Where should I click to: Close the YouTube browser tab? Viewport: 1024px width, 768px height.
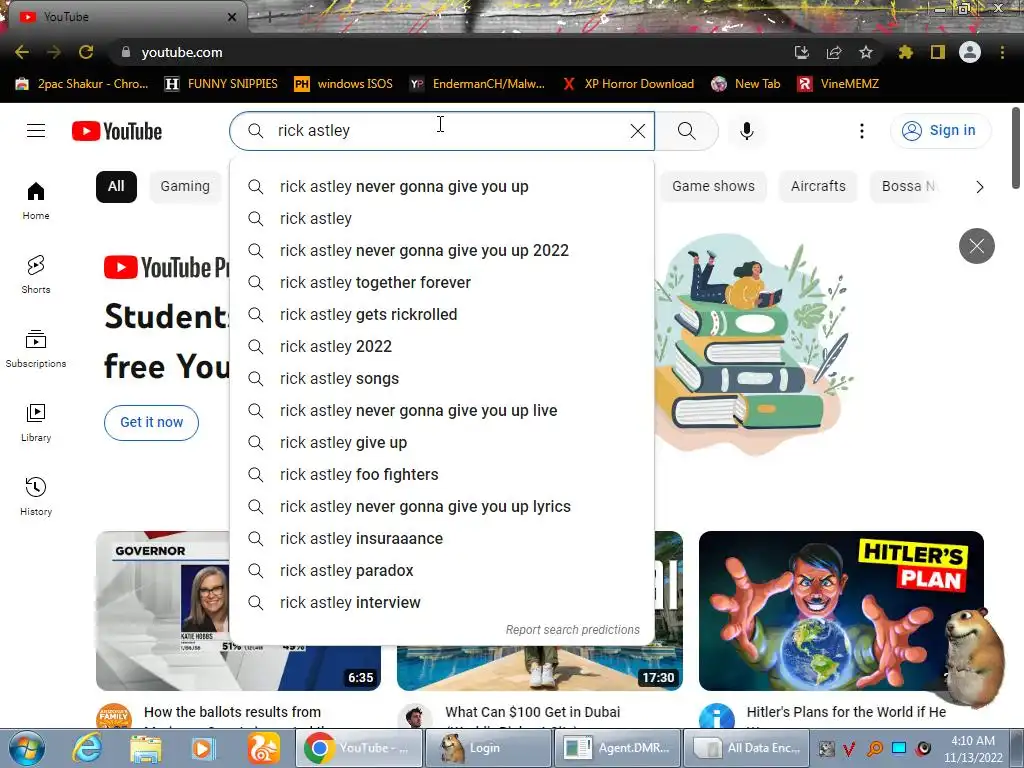232,17
